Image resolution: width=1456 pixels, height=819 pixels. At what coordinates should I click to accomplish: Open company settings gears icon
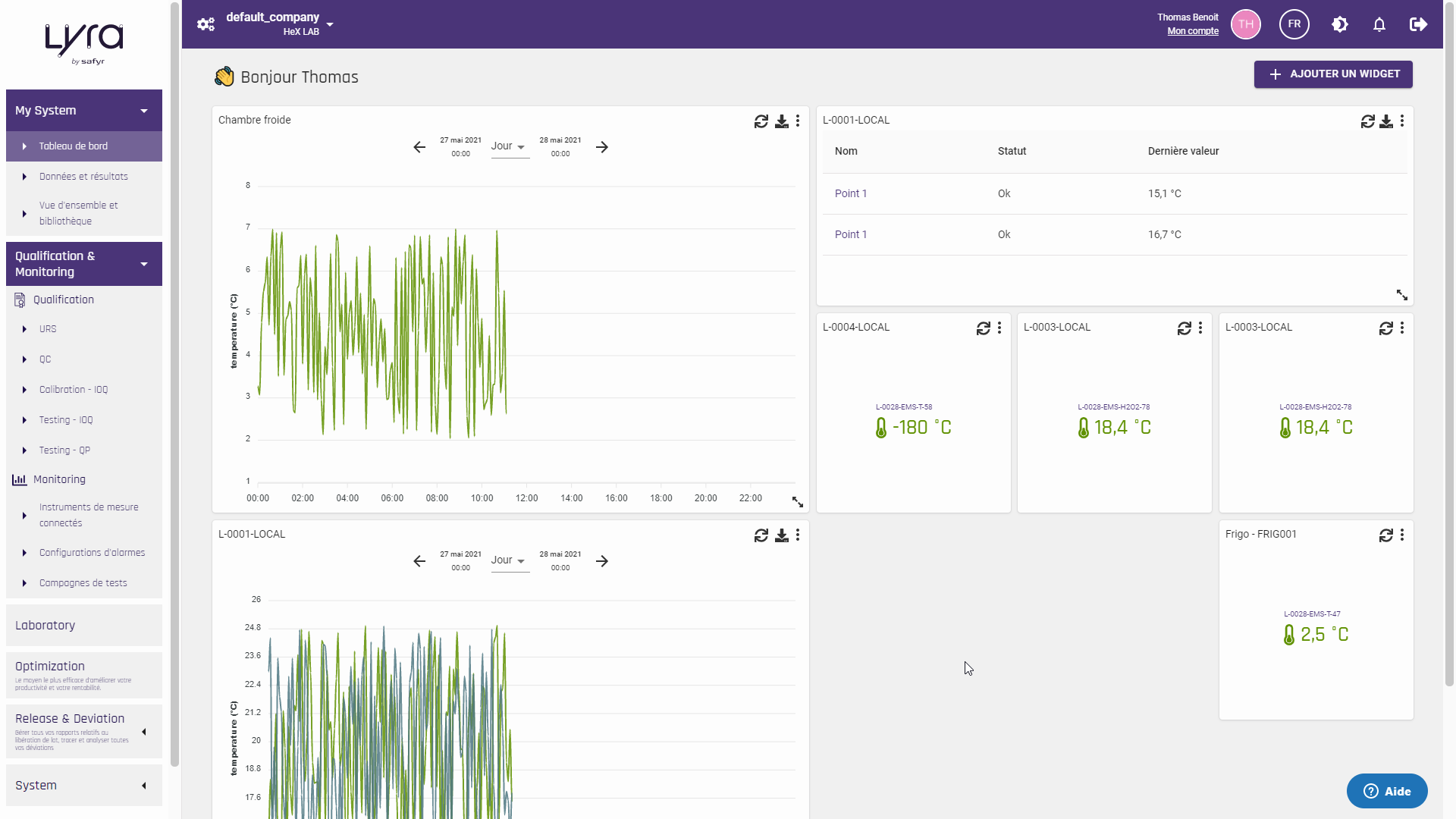click(x=206, y=24)
